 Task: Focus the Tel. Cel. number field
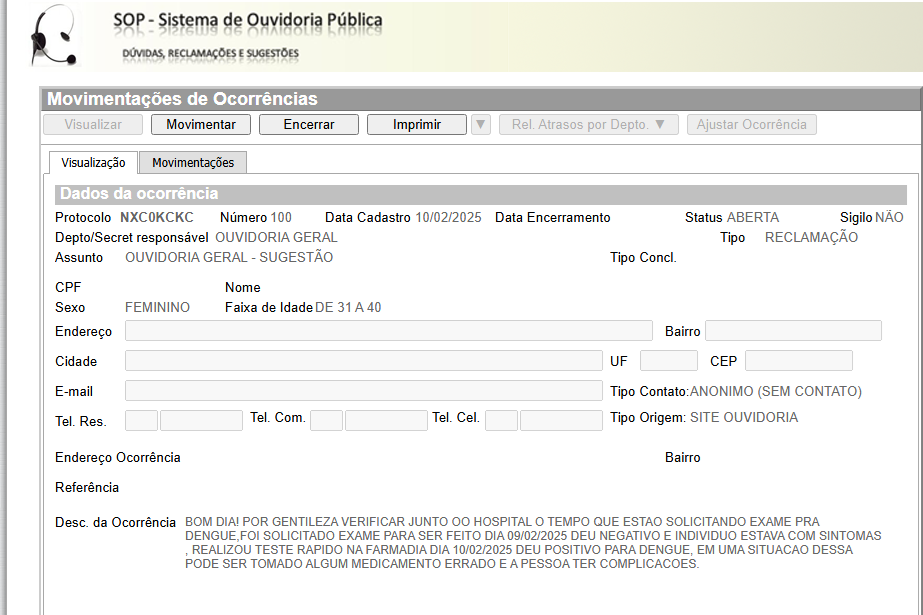click(x=561, y=420)
